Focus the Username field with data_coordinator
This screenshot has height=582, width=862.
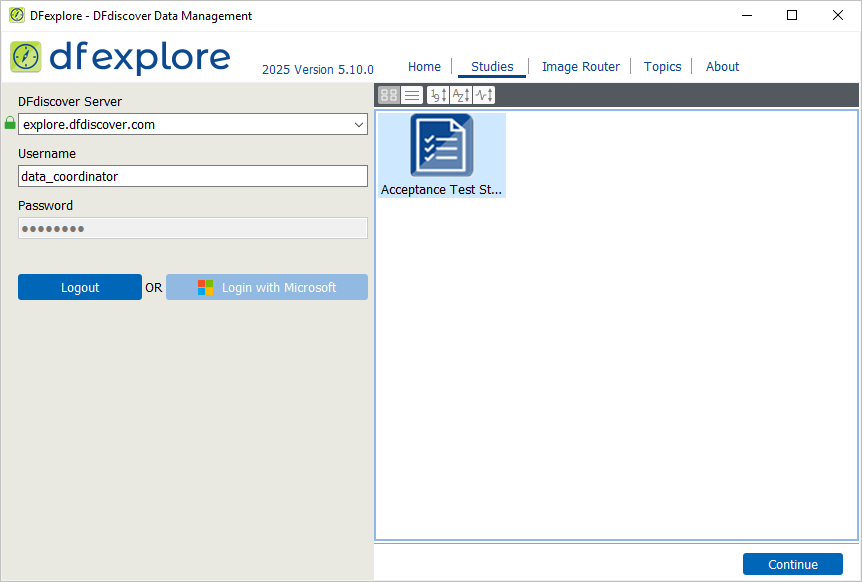(x=193, y=176)
